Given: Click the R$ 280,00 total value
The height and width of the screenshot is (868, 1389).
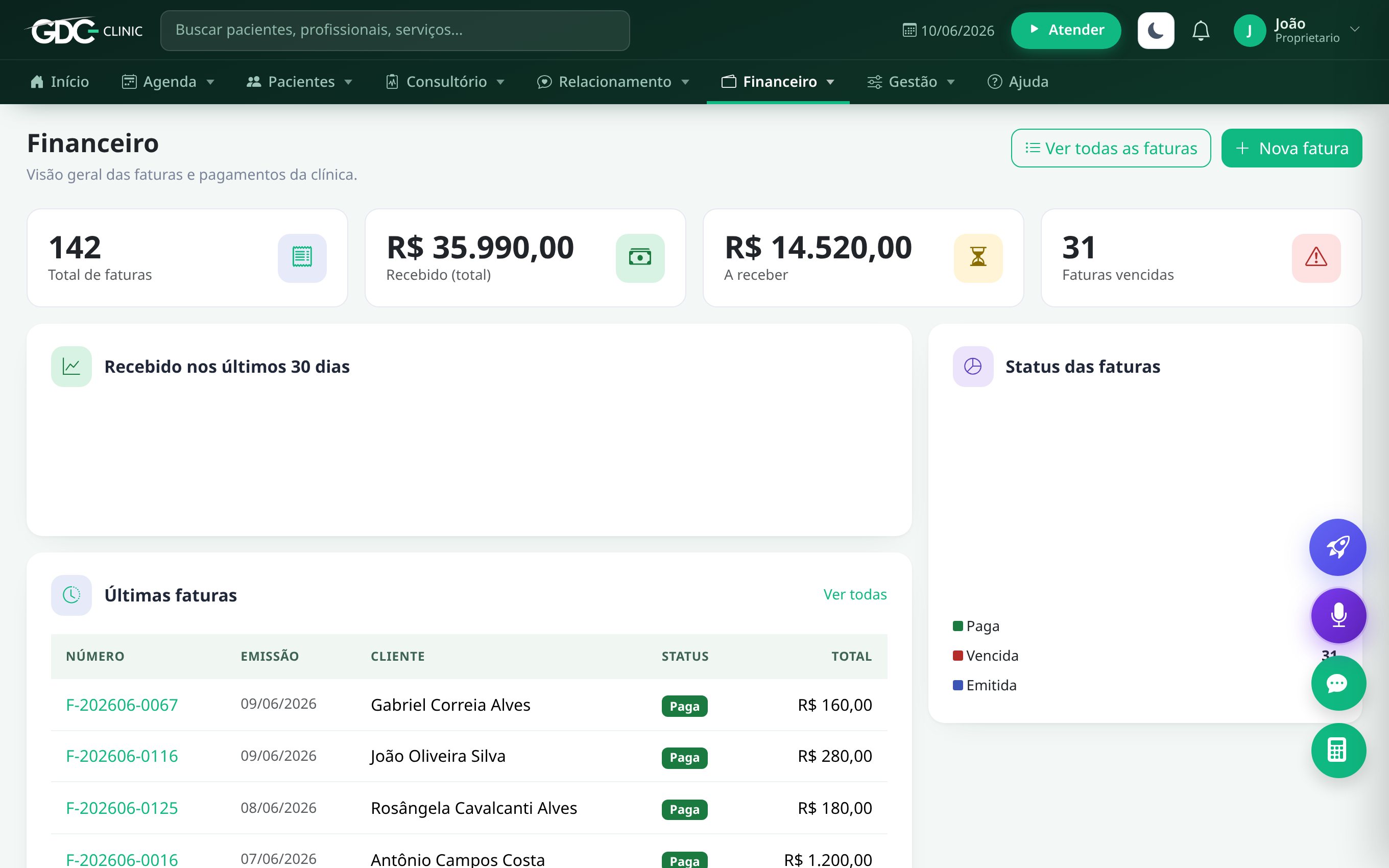Looking at the screenshot, I should [x=834, y=756].
